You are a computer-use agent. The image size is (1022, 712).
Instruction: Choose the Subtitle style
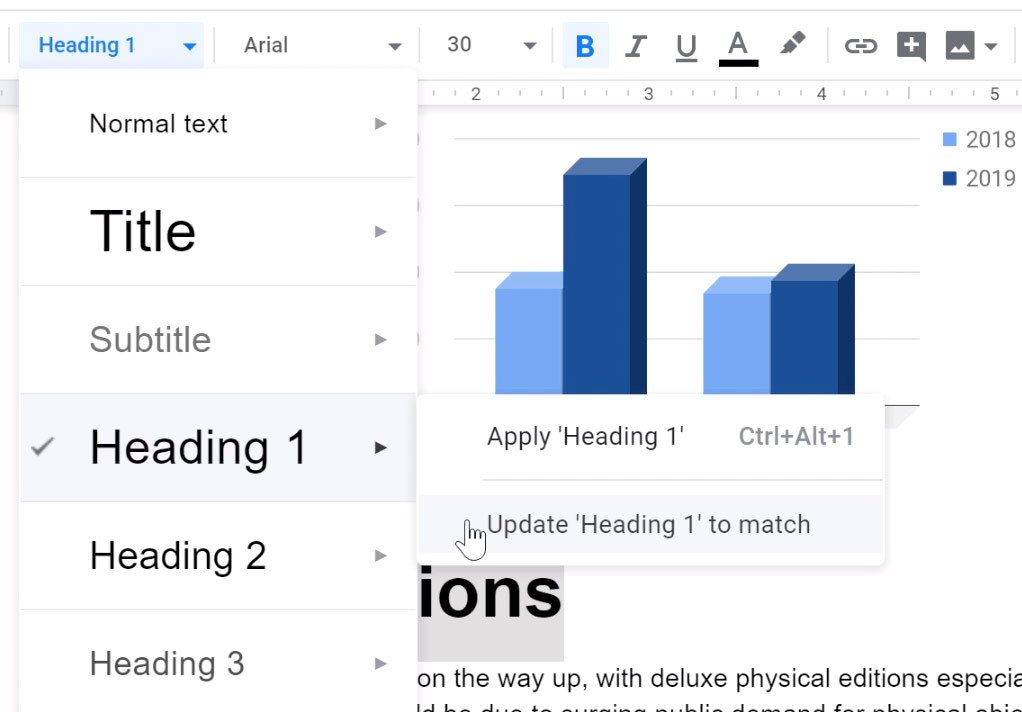click(x=150, y=339)
